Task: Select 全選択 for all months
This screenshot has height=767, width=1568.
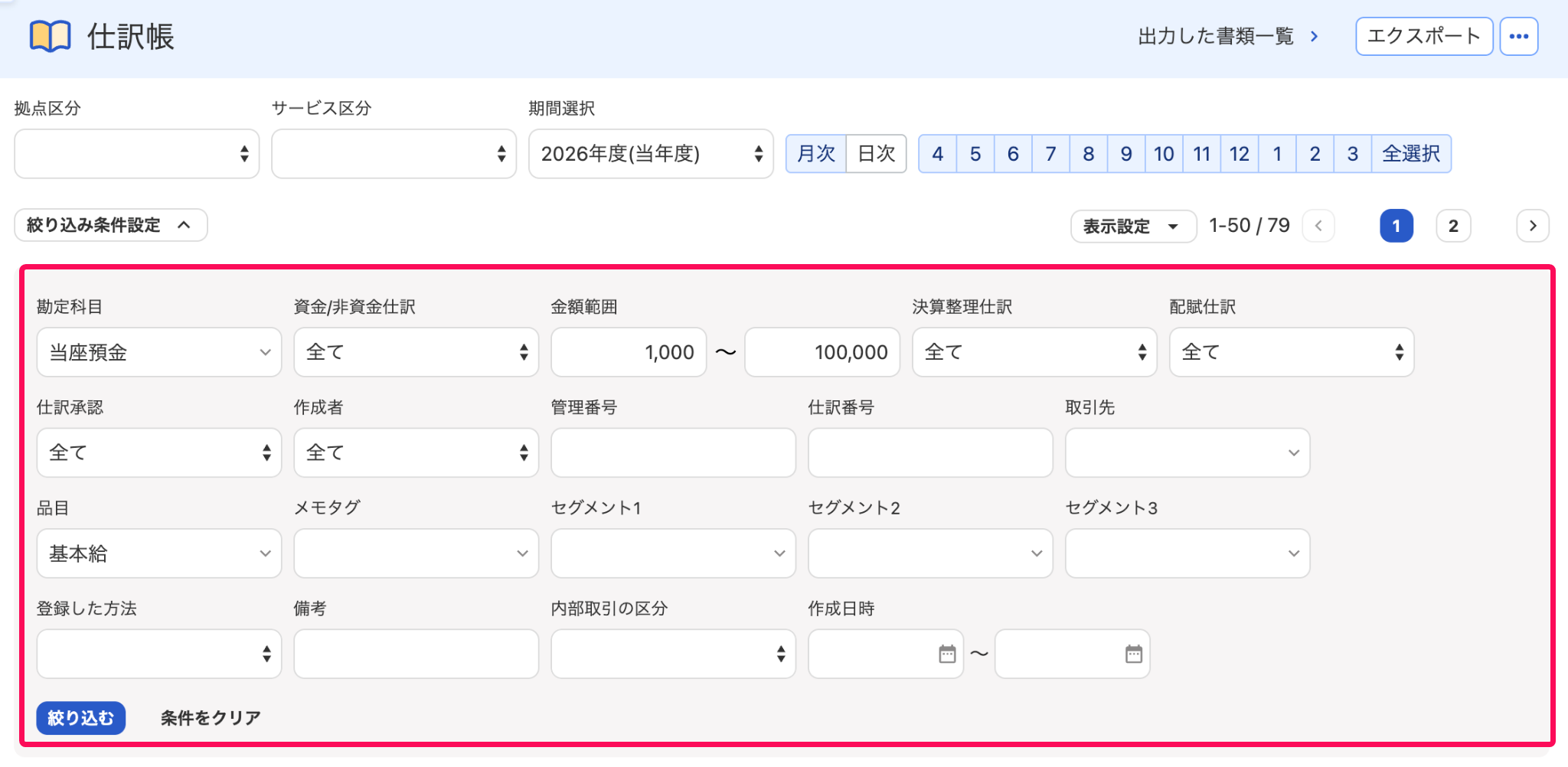Action: (x=1411, y=154)
